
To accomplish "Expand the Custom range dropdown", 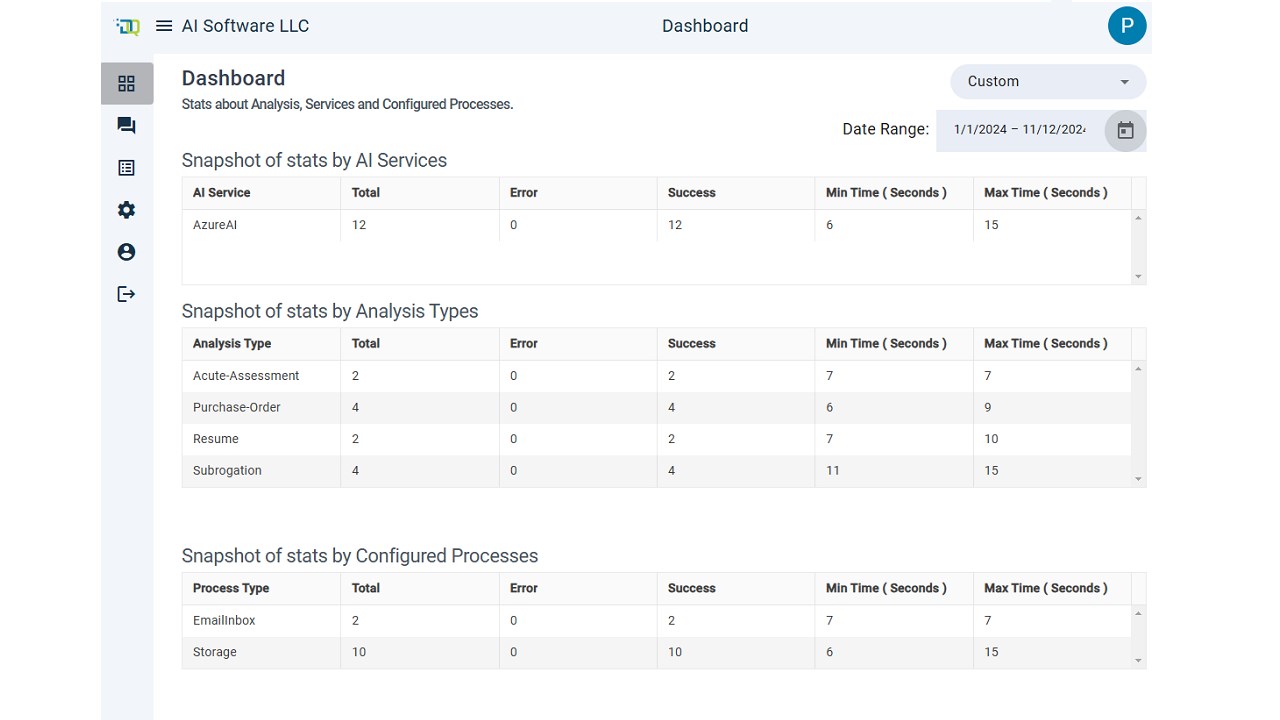I will (1048, 81).
